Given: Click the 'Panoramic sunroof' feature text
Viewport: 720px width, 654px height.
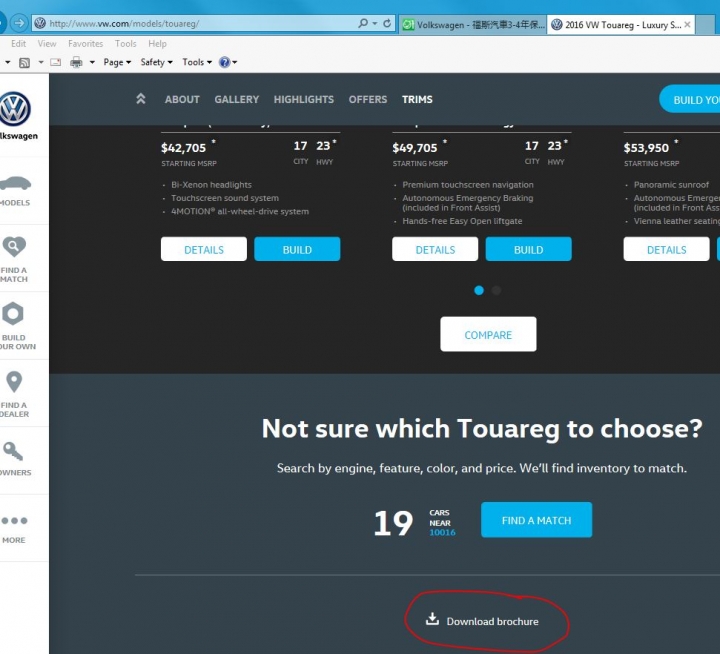Looking at the screenshot, I should pyautogui.click(x=671, y=185).
